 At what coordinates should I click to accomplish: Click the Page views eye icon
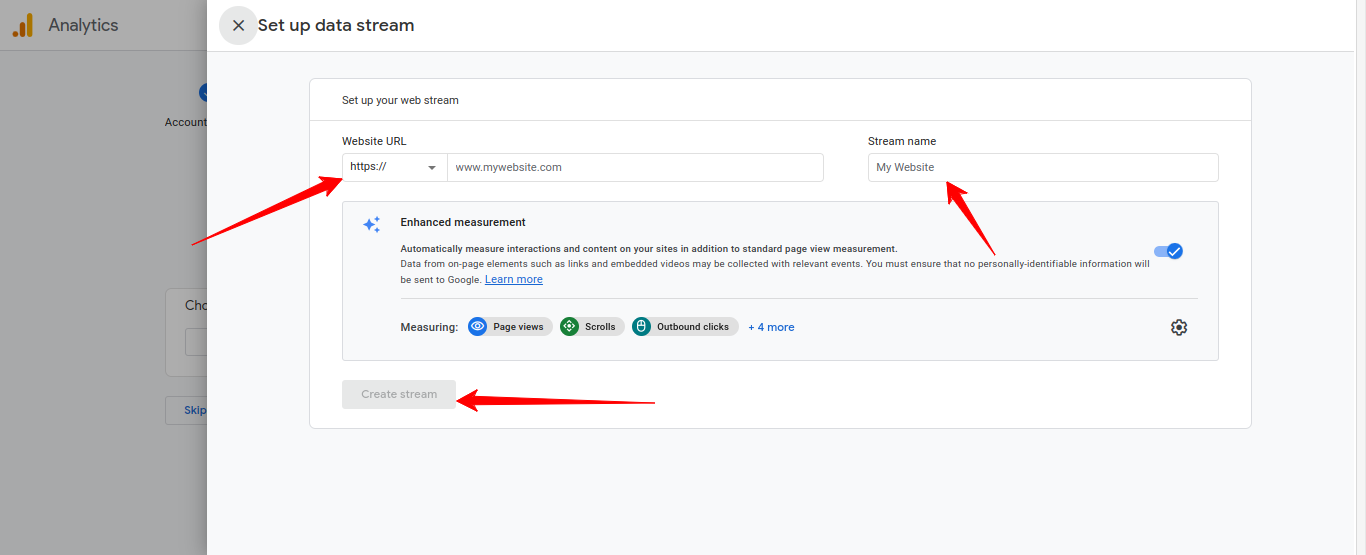(478, 327)
